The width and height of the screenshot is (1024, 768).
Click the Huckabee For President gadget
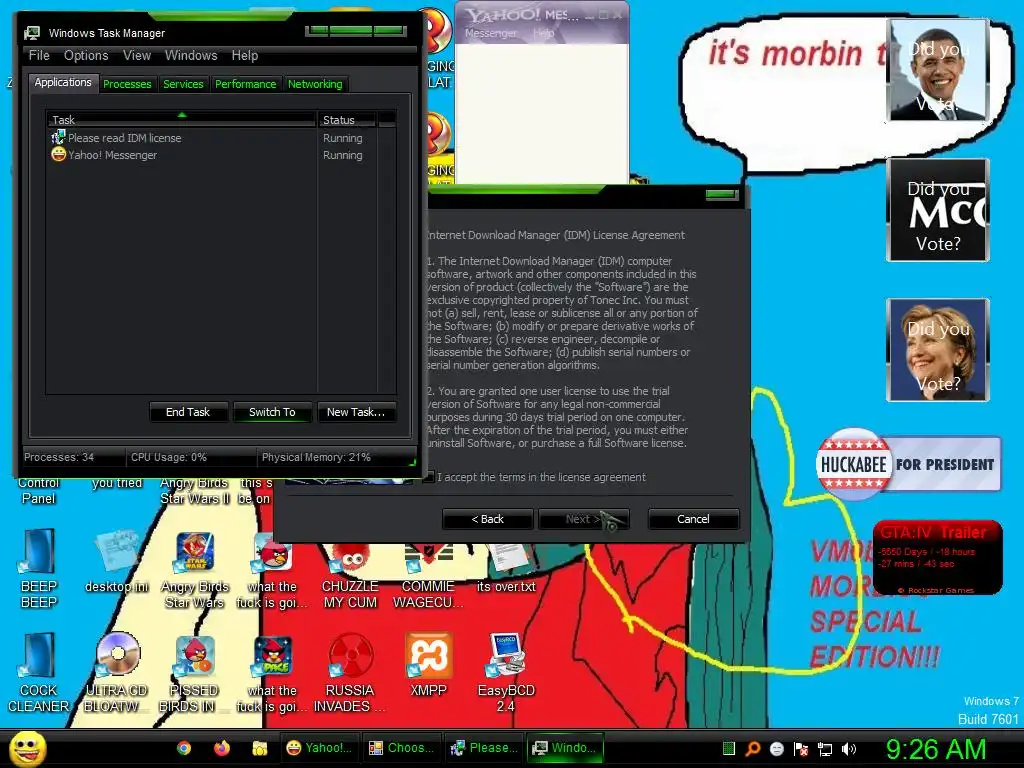click(x=908, y=464)
